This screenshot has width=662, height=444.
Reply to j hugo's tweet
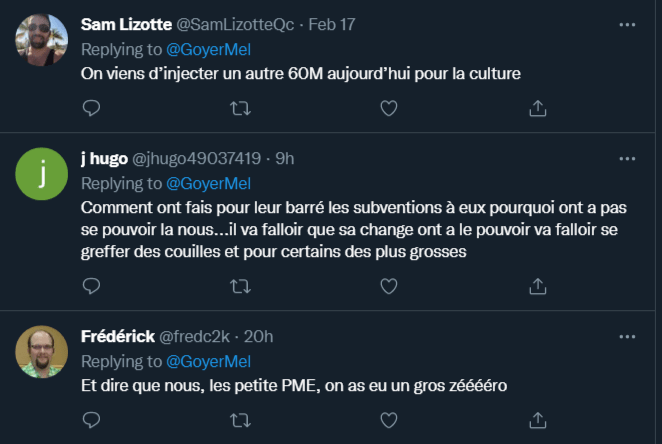(90, 286)
